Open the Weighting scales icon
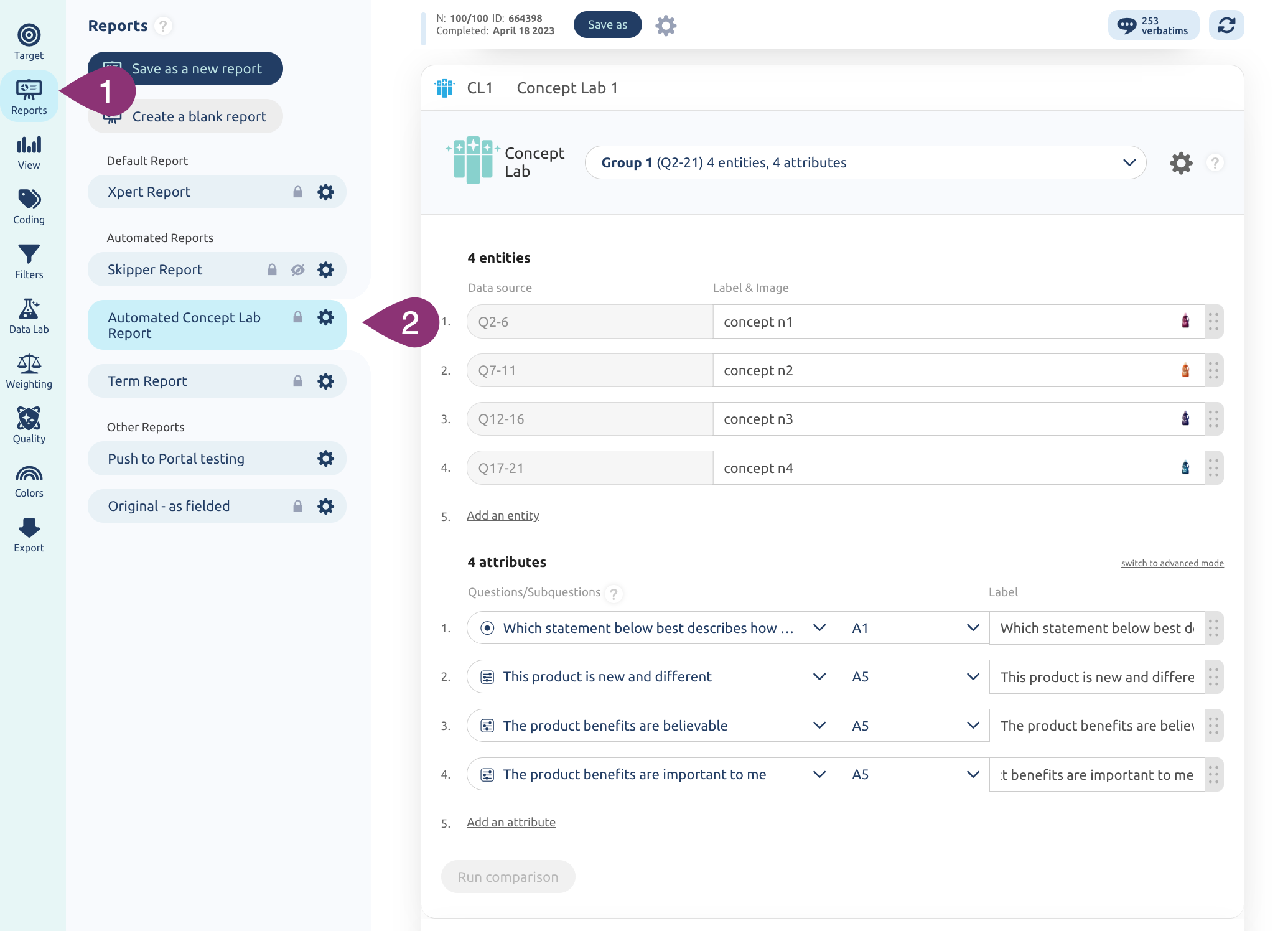Image resolution: width=1288 pixels, height=931 pixels. [x=29, y=363]
